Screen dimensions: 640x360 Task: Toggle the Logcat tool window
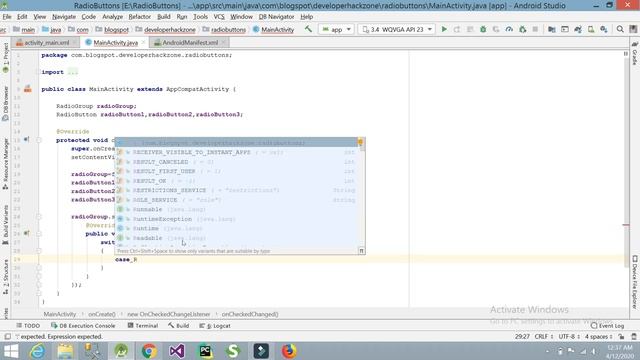click(x=215, y=326)
